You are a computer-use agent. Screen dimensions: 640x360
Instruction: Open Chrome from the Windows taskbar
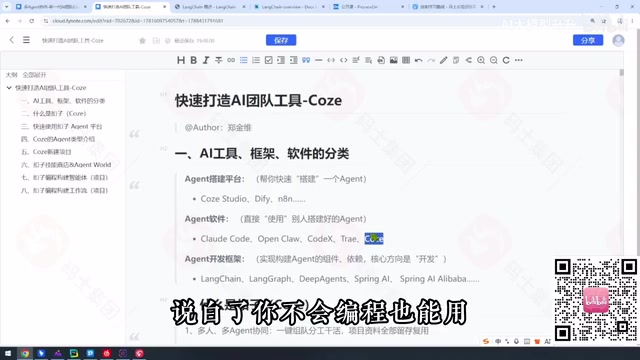(25, 353)
